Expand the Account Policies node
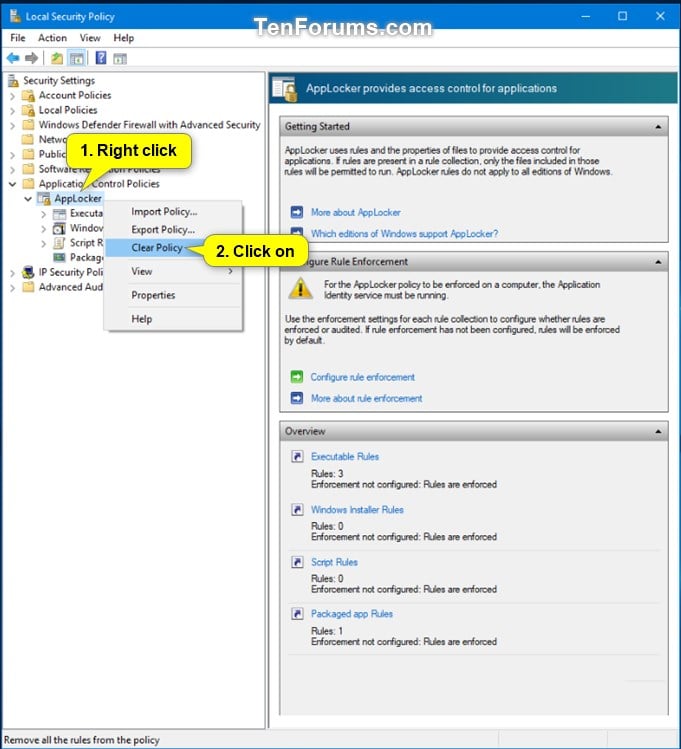The width and height of the screenshot is (681, 749). point(12,96)
